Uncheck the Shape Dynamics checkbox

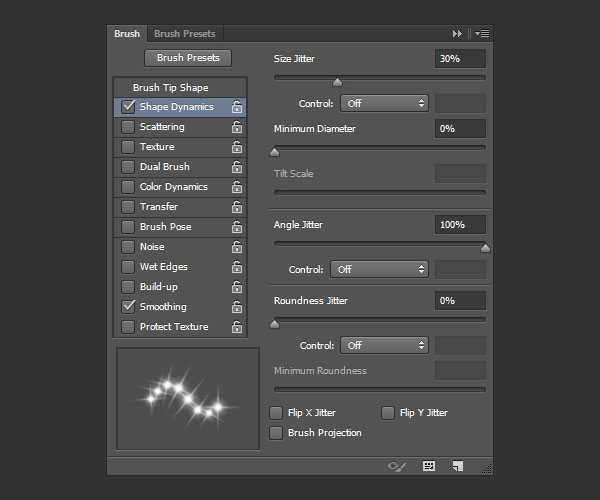coord(128,107)
